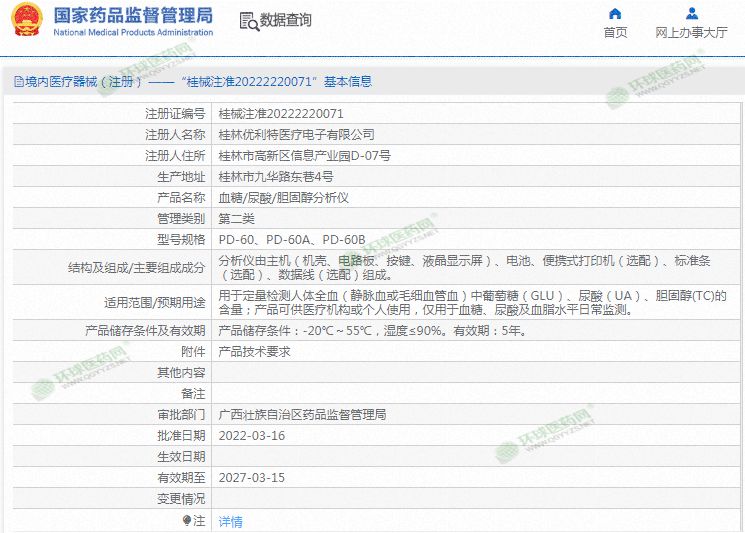745x533 pixels.
Task: Click the lightbulb icon beside 注
Action: point(186,521)
